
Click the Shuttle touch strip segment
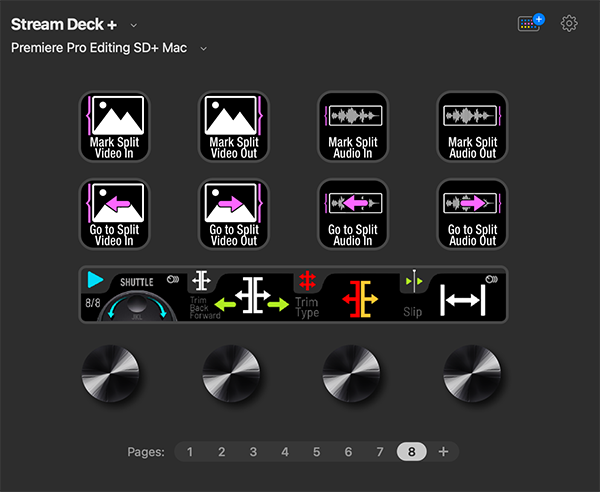134,295
